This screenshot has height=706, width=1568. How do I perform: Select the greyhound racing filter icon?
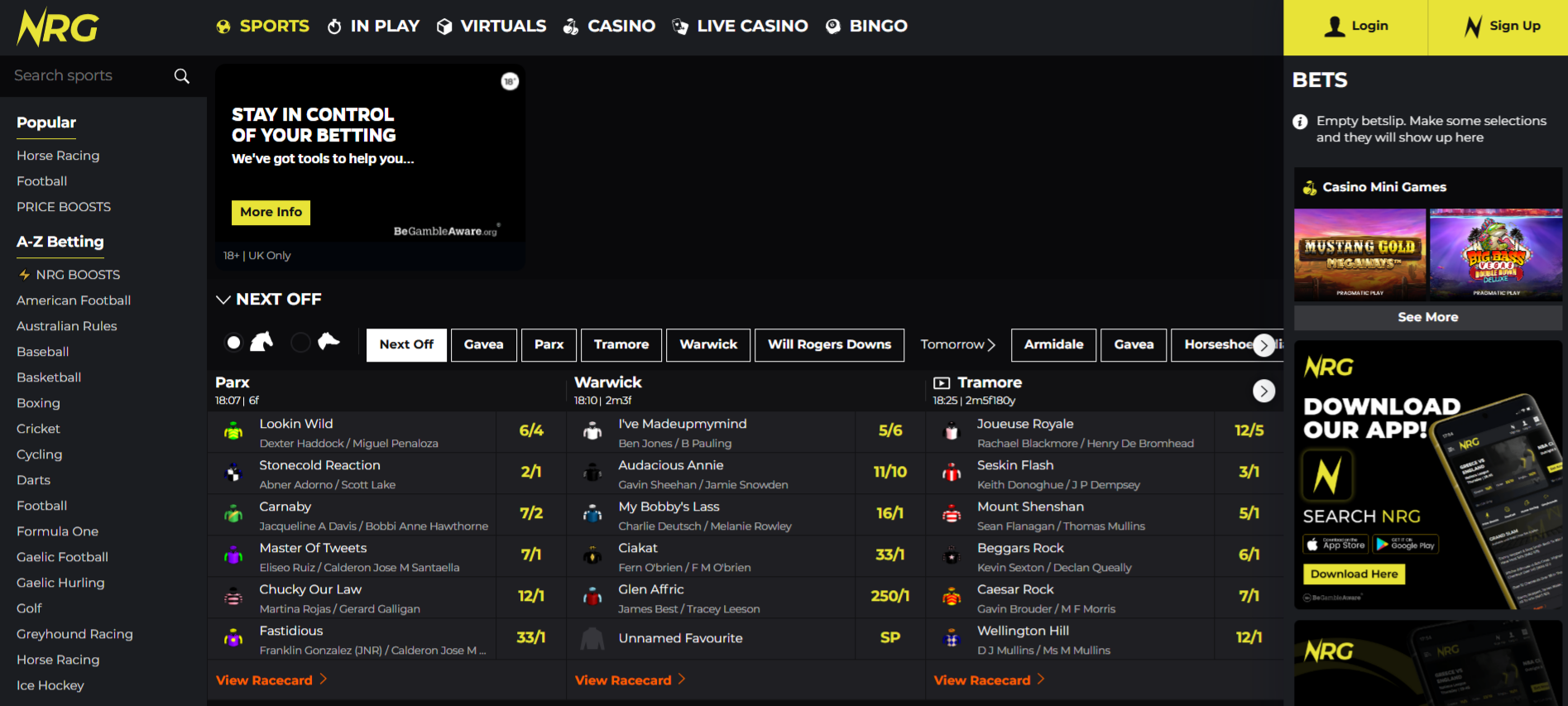(328, 341)
